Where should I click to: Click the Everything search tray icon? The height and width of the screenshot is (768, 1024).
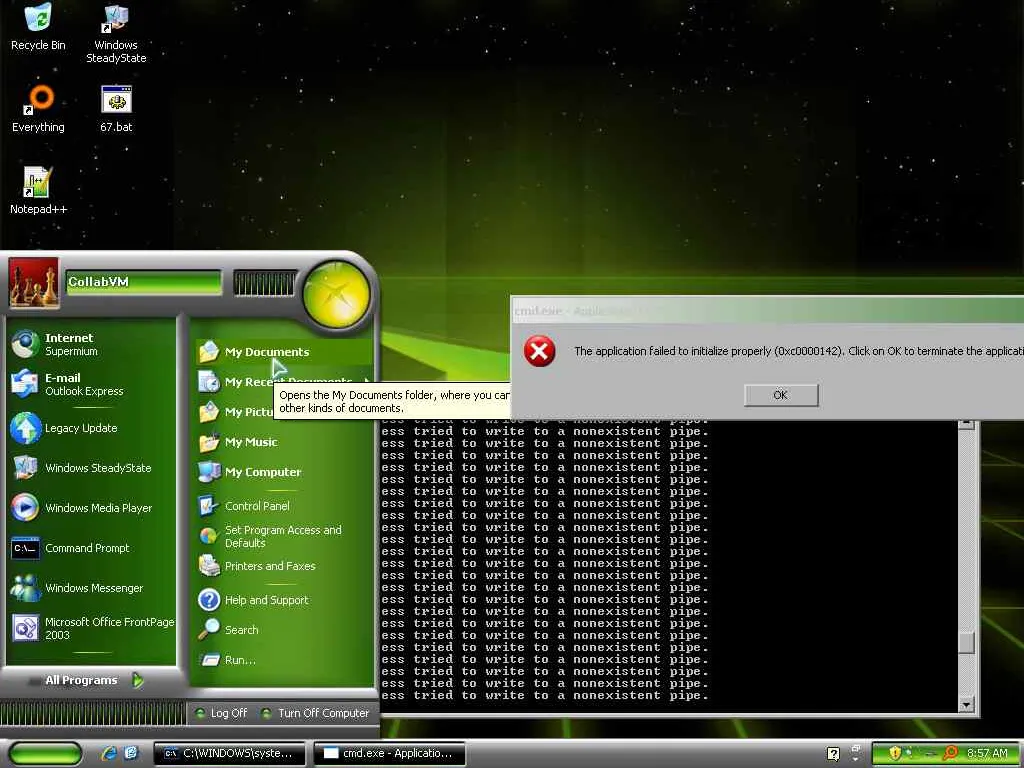(951, 753)
